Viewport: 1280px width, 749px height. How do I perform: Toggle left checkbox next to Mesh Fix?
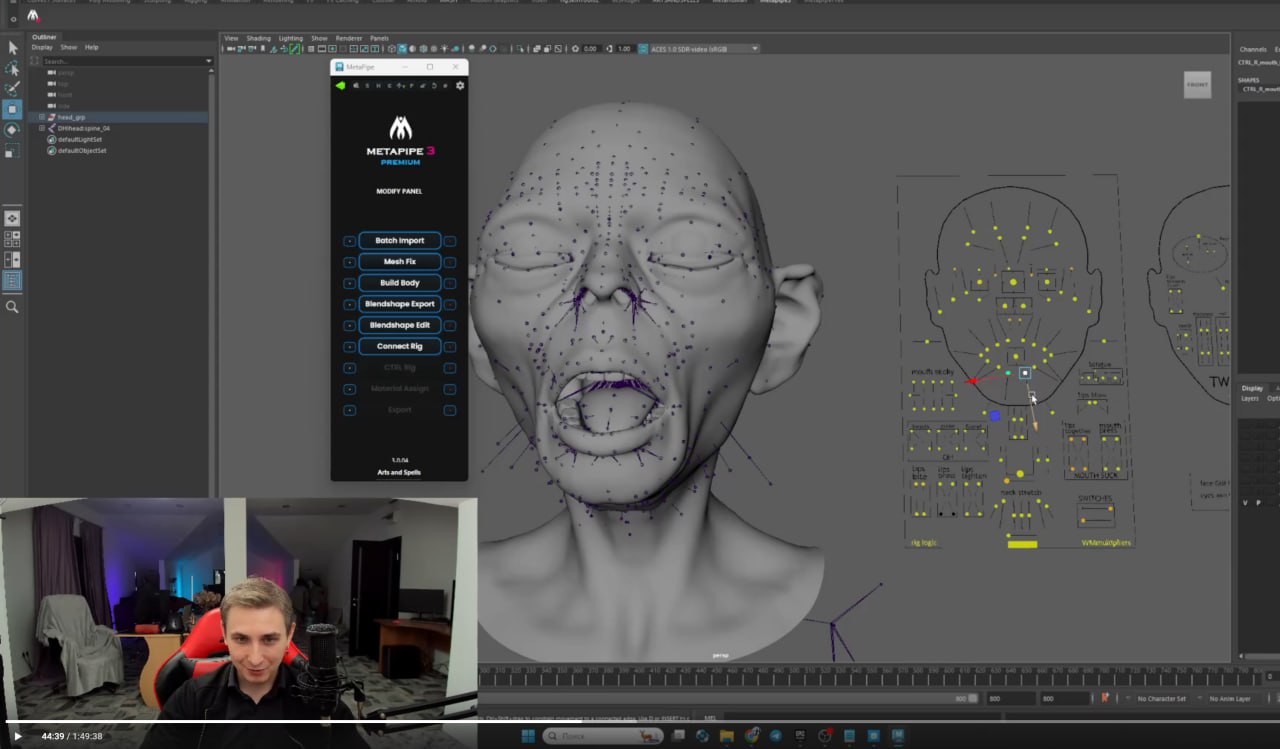tap(349, 262)
